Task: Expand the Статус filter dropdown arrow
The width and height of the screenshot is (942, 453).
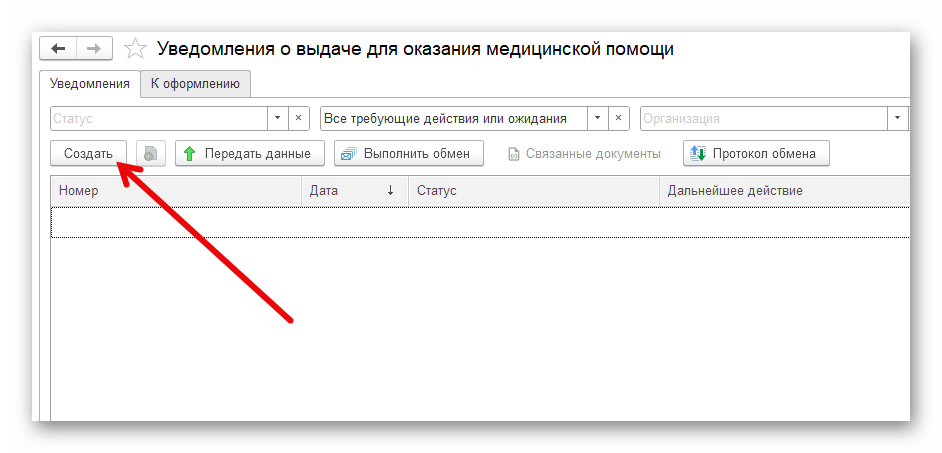Action: click(x=278, y=118)
